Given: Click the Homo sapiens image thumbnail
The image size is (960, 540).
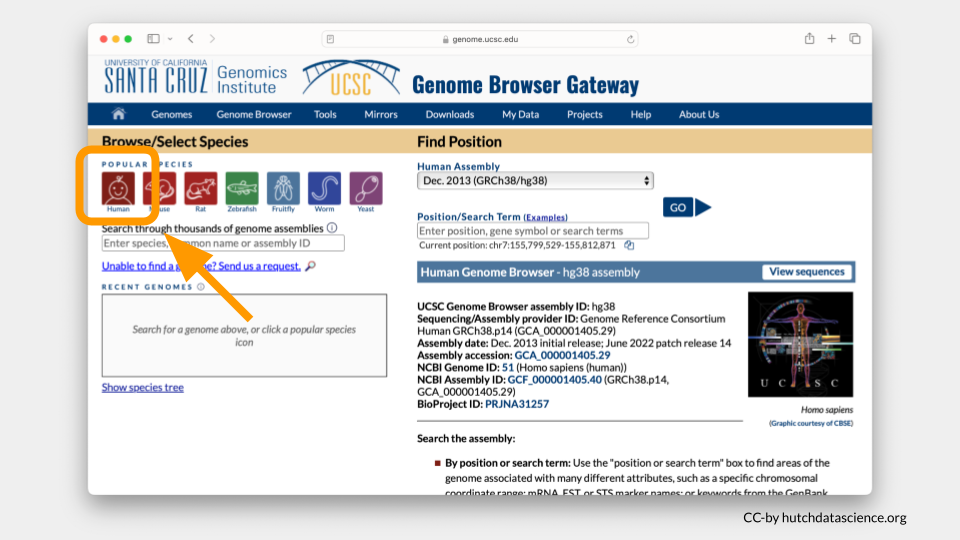Looking at the screenshot, I should click(x=800, y=344).
